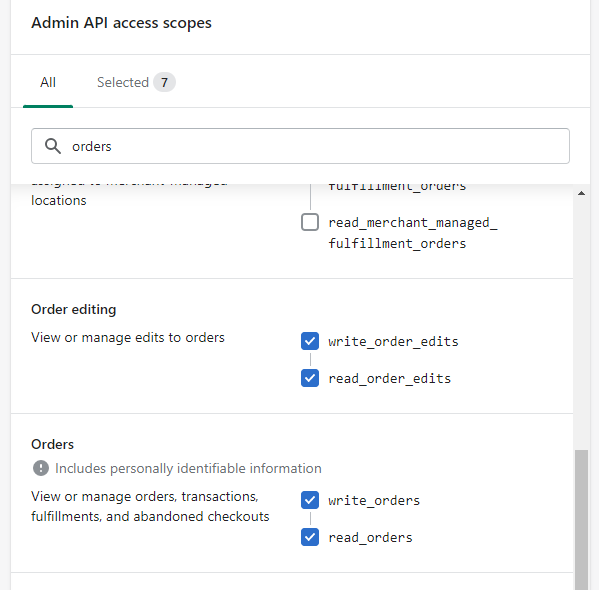The height and width of the screenshot is (590, 599).
Task: Switch to the All tab
Action: [48, 82]
